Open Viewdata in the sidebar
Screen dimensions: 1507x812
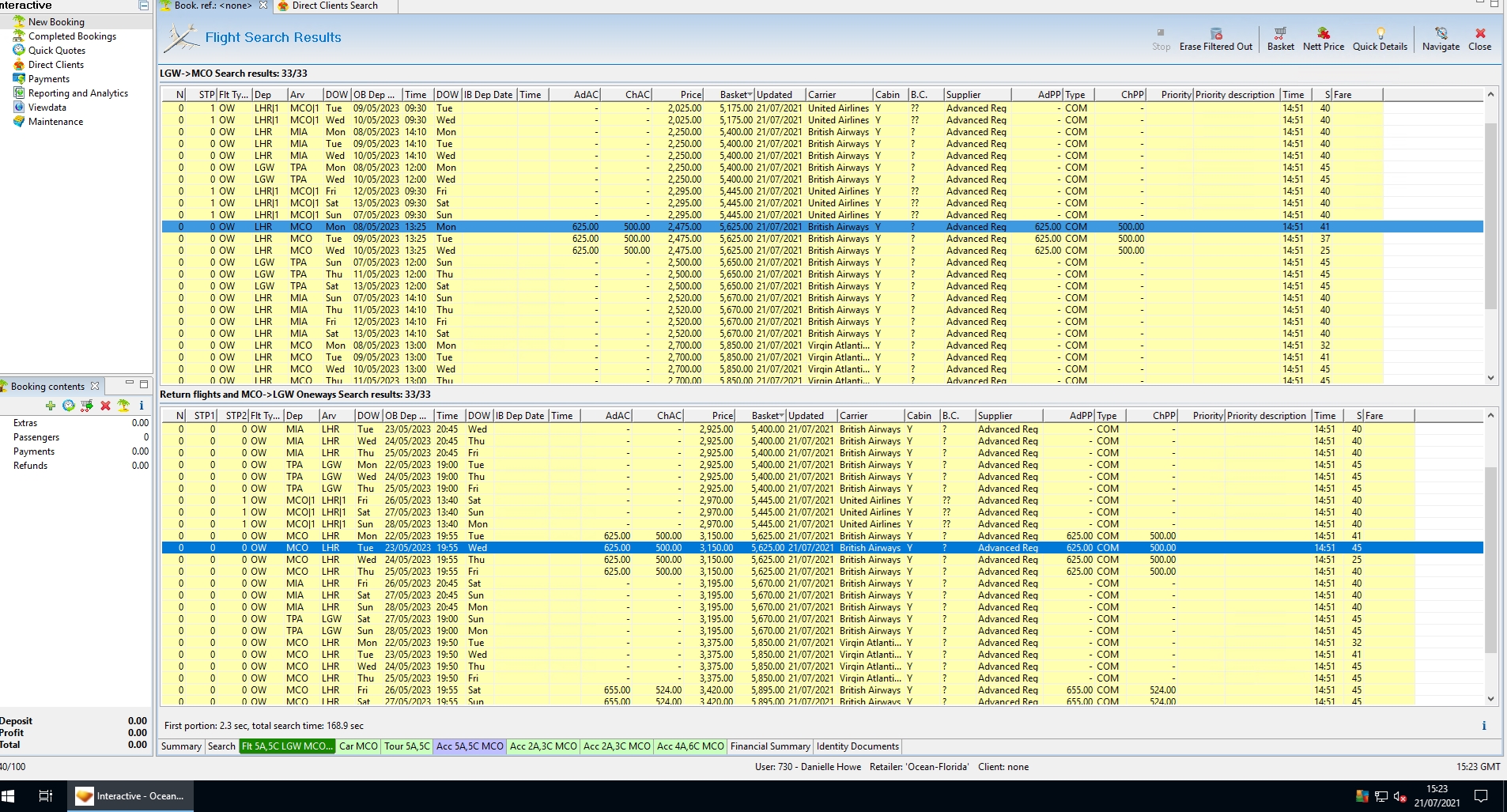(x=47, y=108)
